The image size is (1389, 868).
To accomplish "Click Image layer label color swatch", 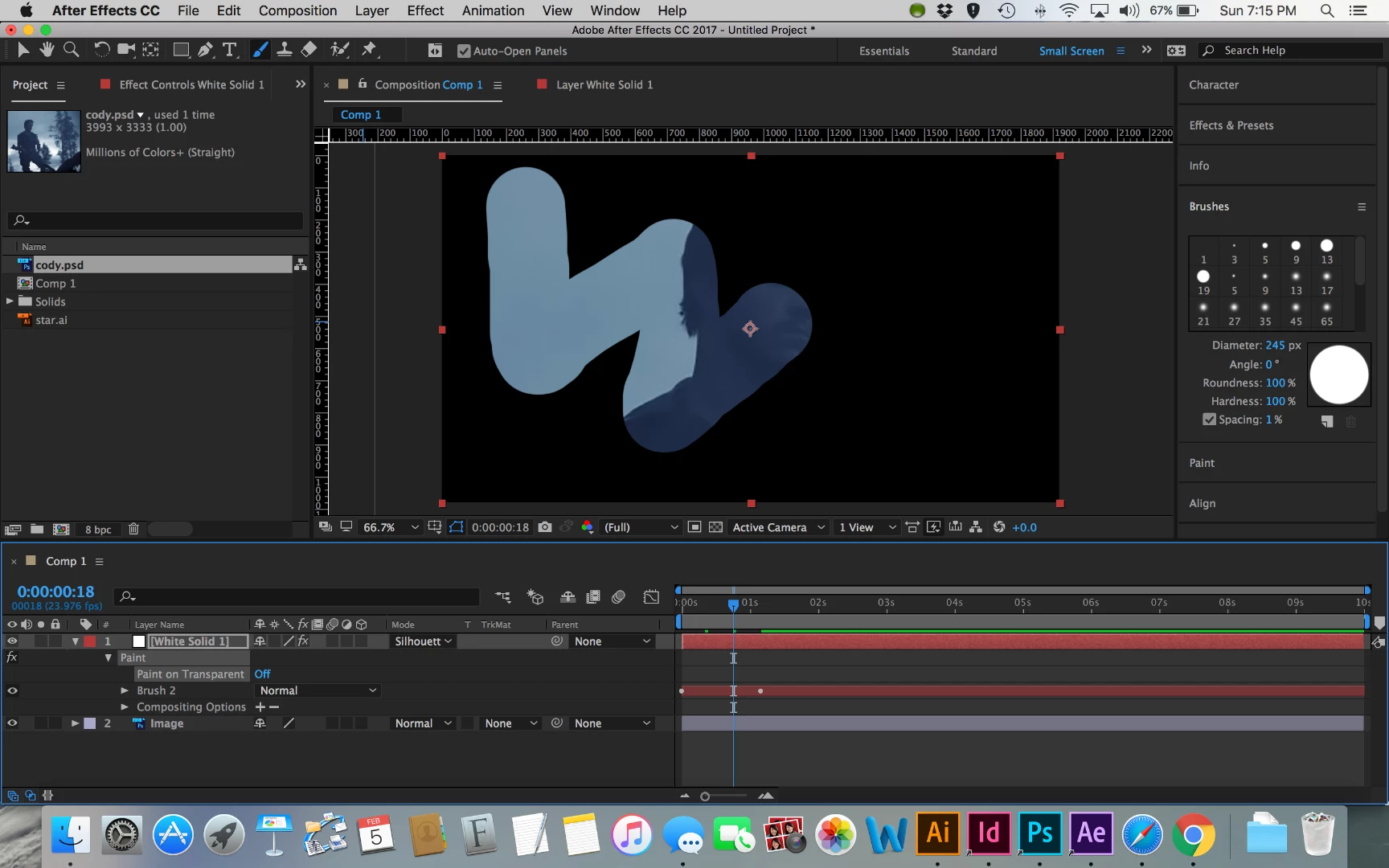I will click(89, 723).
